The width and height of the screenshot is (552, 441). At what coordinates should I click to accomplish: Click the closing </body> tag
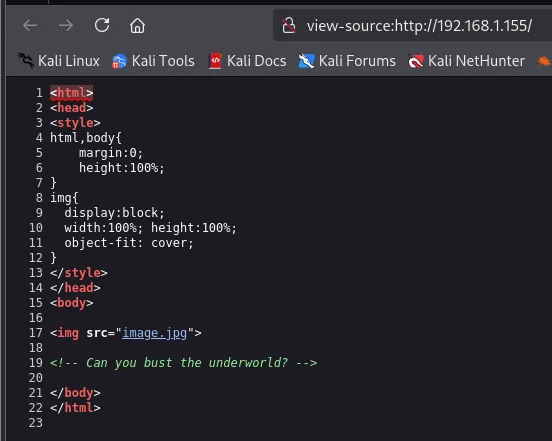(x=75, y=393)
